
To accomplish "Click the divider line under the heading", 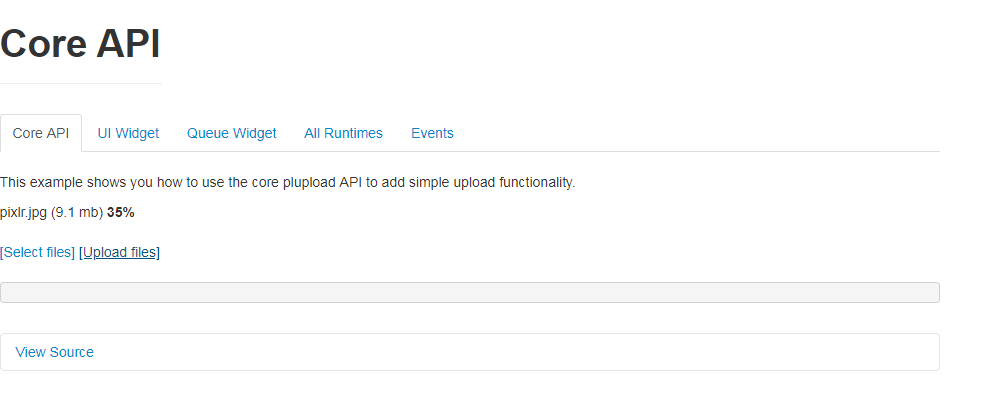I will [x=81, y=83].
